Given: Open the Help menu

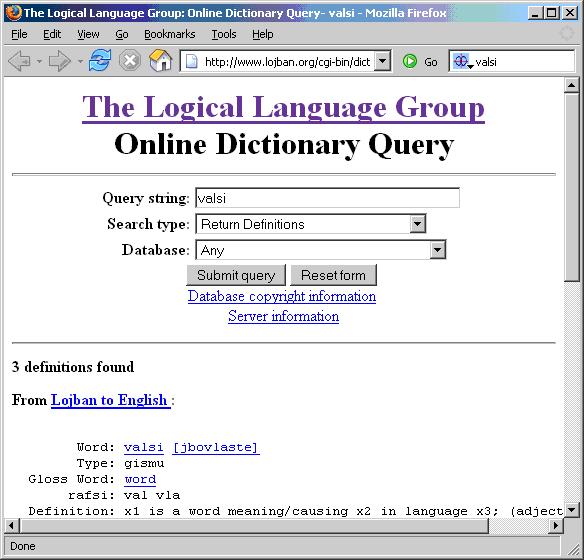Looking at the screenshot, I should tap(263, 34).
